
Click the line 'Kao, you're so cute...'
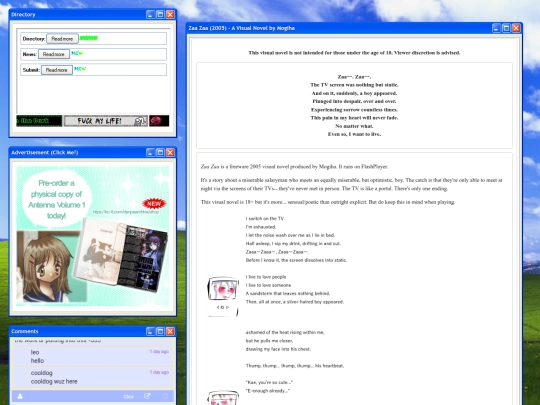point(269,382)
